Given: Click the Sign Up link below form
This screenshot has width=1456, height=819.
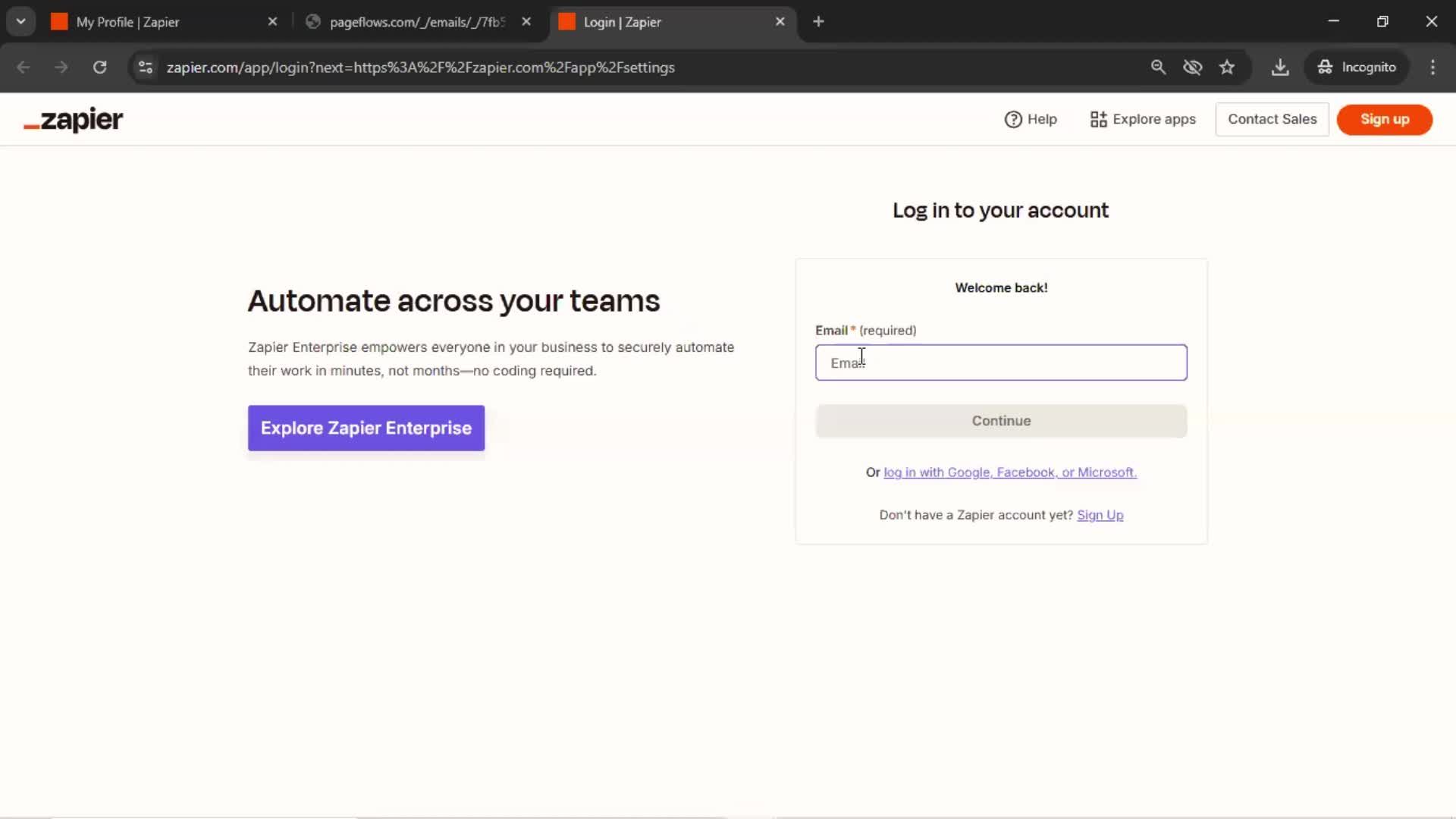Looking at the screenshot, I should click(x=1100, y=515).
